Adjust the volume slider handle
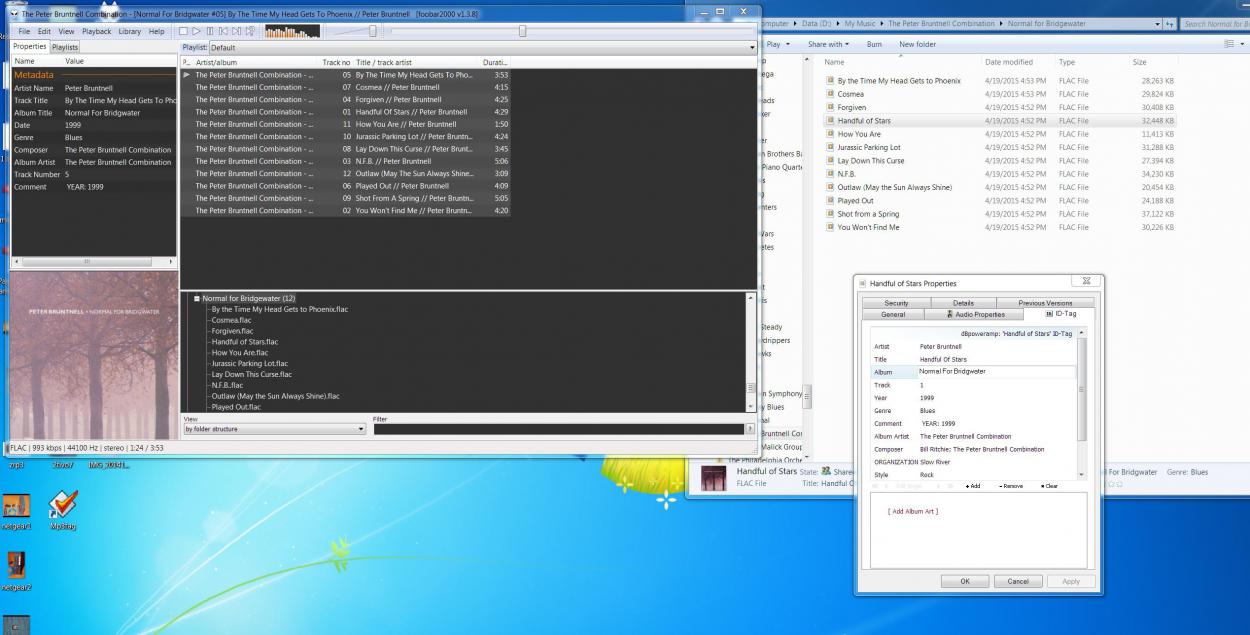Image resolution: width=1250 pixels, height=635 pixels. pos(372,32)
